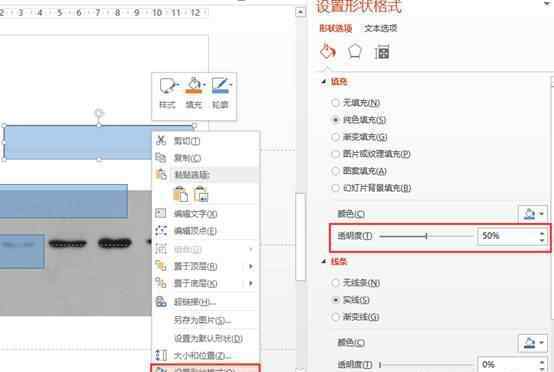The image size is (554, 372).
Task: Choose the paste as picture icon
Action: (201, 194)
